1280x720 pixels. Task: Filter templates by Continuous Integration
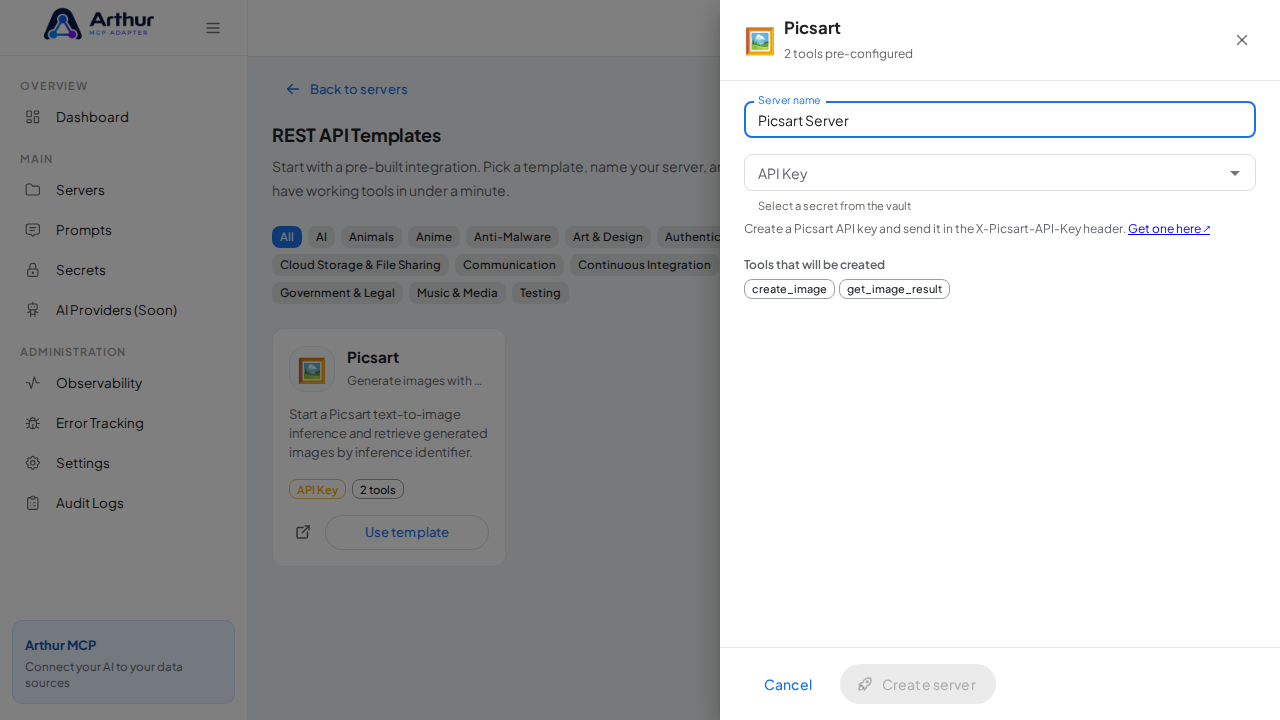click(644, 265)
